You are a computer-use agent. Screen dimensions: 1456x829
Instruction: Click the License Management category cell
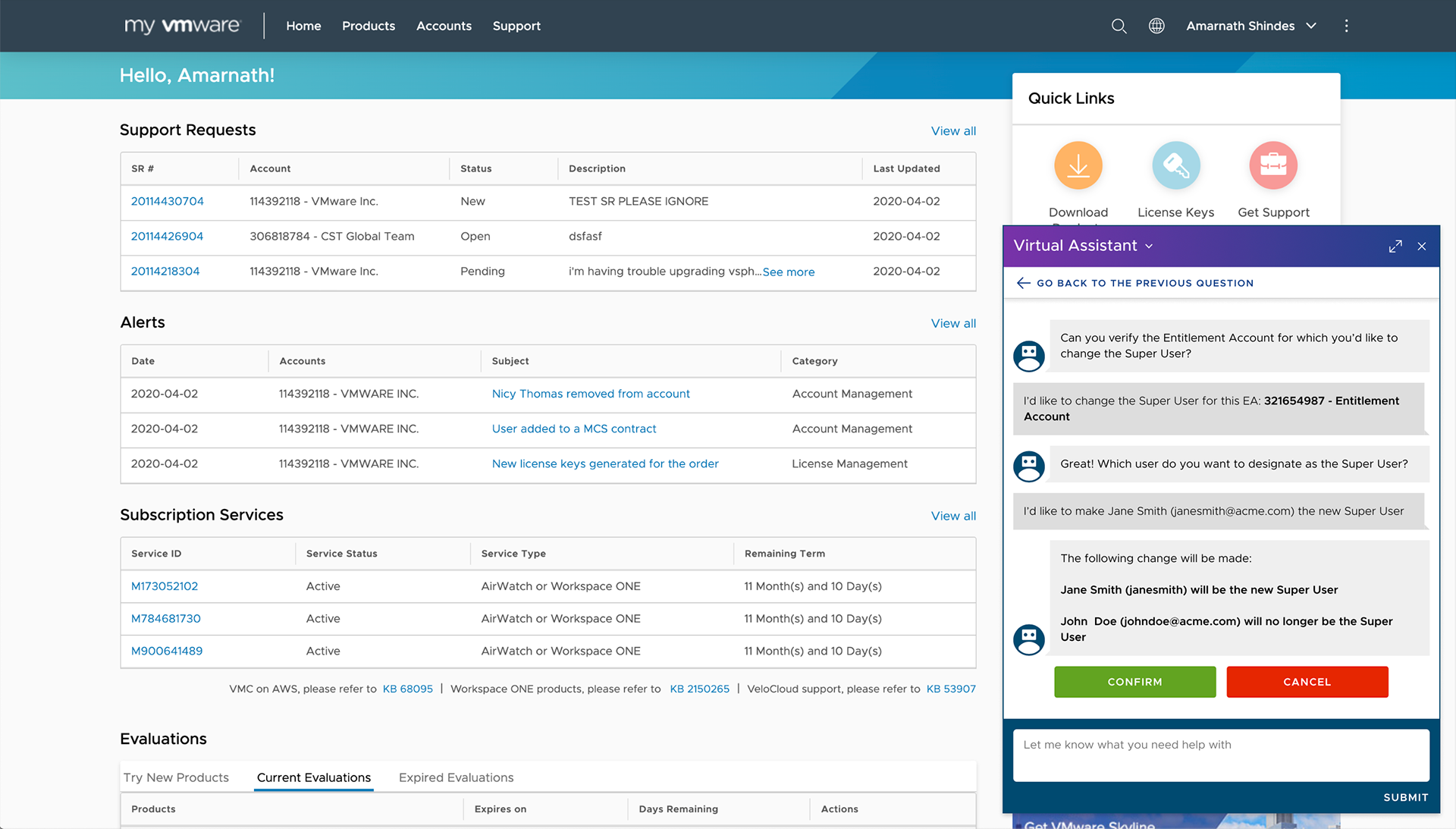(x=849, y=463)
